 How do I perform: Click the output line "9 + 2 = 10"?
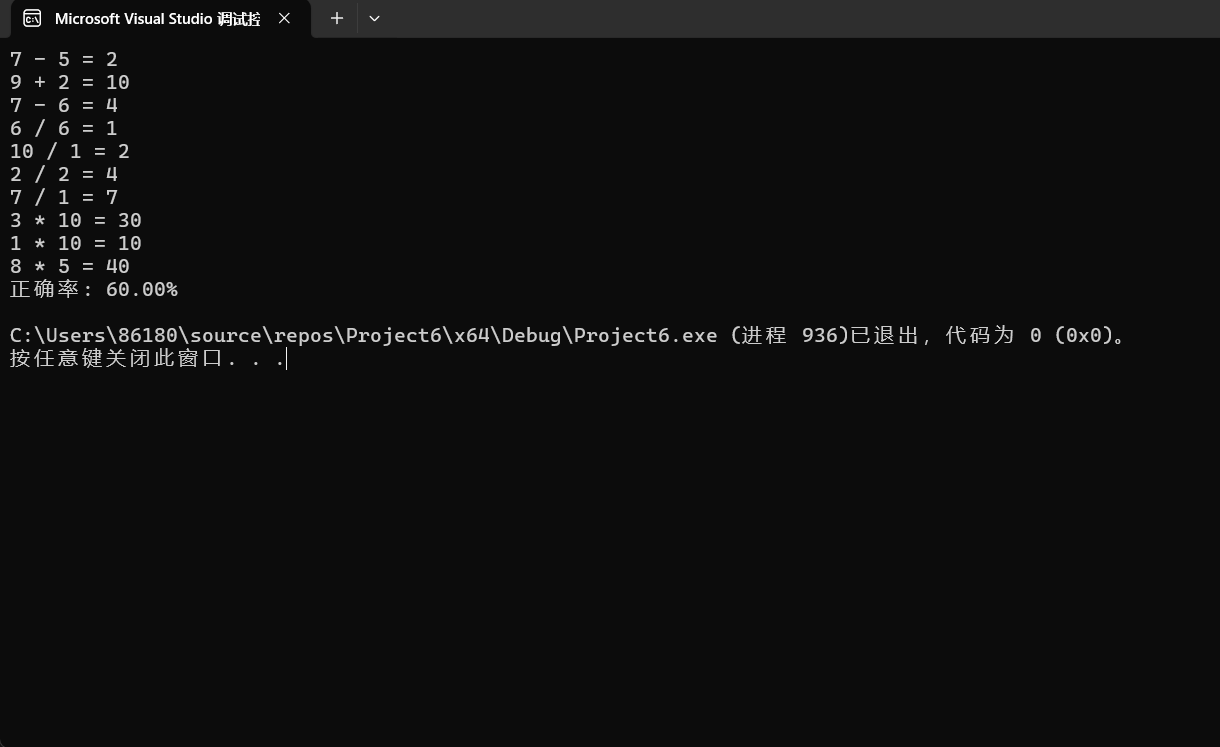70,83
